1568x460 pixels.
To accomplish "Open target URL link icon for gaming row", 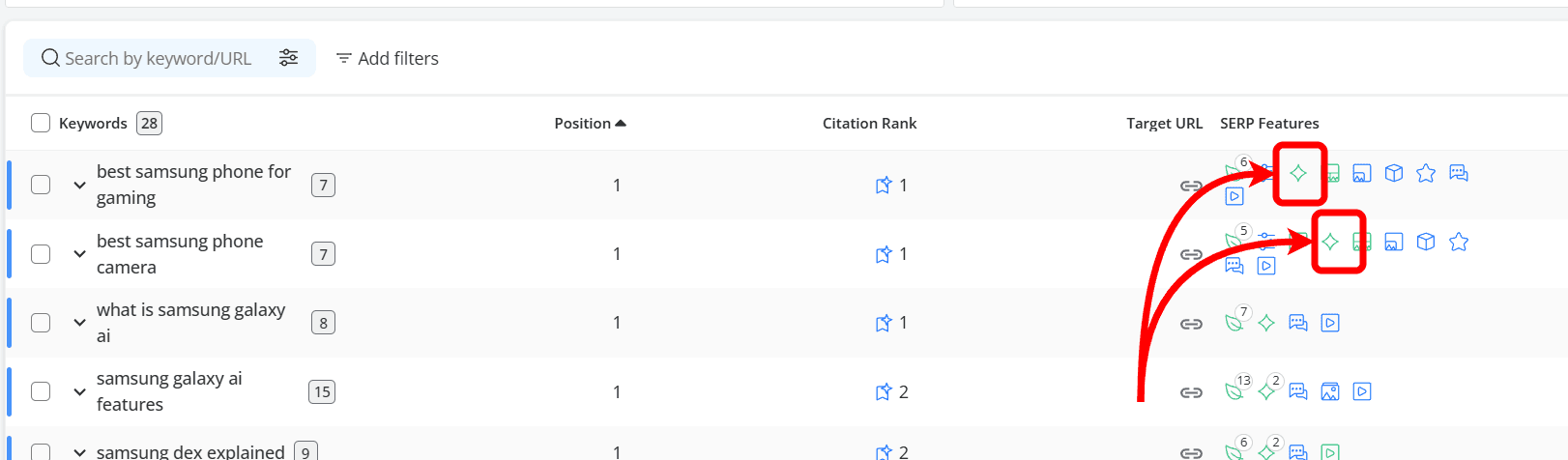I will tap(1191, 186).
